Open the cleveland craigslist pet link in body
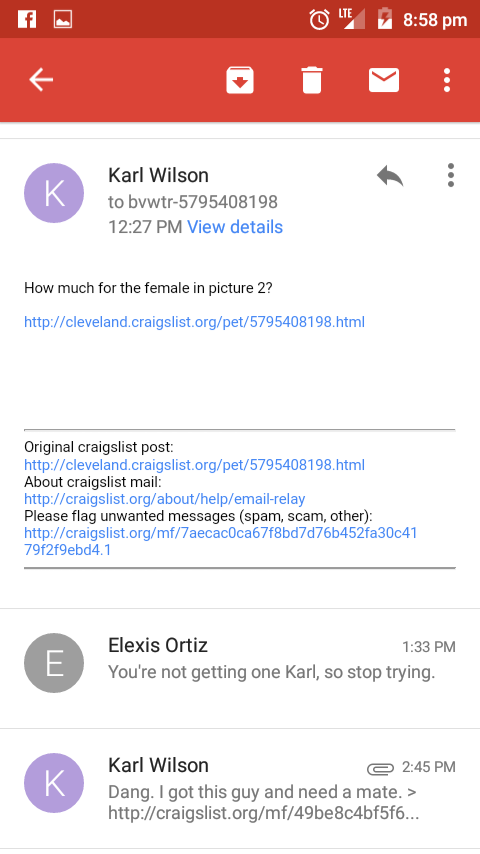 195,322
